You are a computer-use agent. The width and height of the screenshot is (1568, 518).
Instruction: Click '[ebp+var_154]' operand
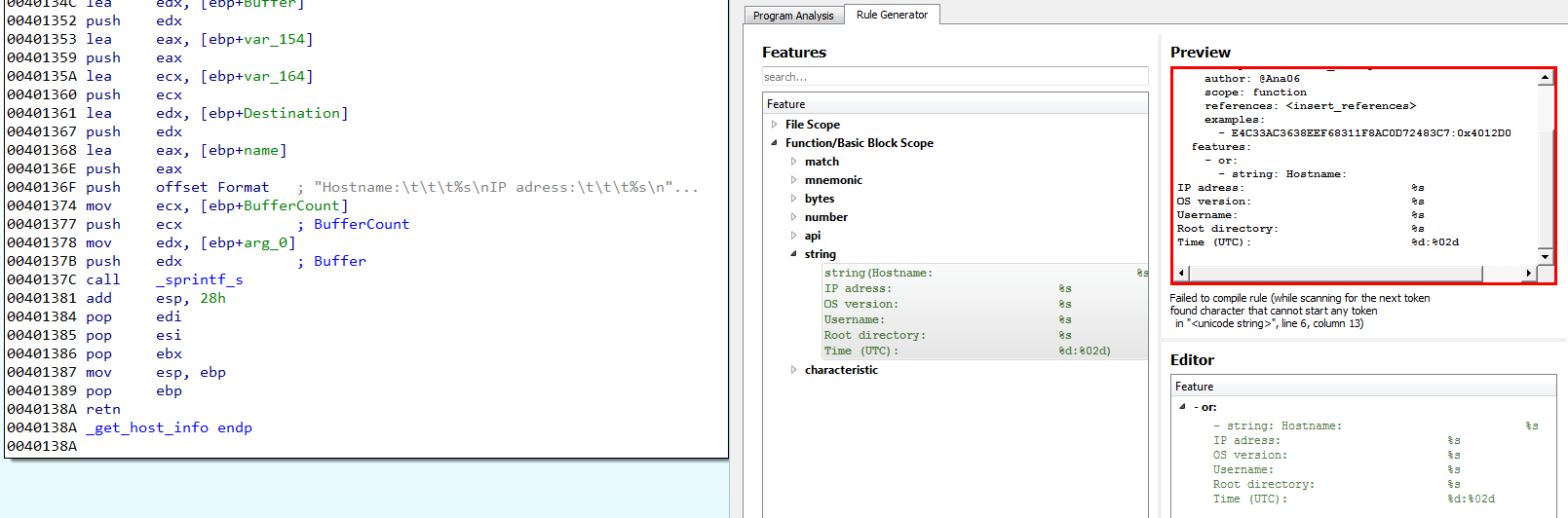pyautogui.click(x=257, y=39)
